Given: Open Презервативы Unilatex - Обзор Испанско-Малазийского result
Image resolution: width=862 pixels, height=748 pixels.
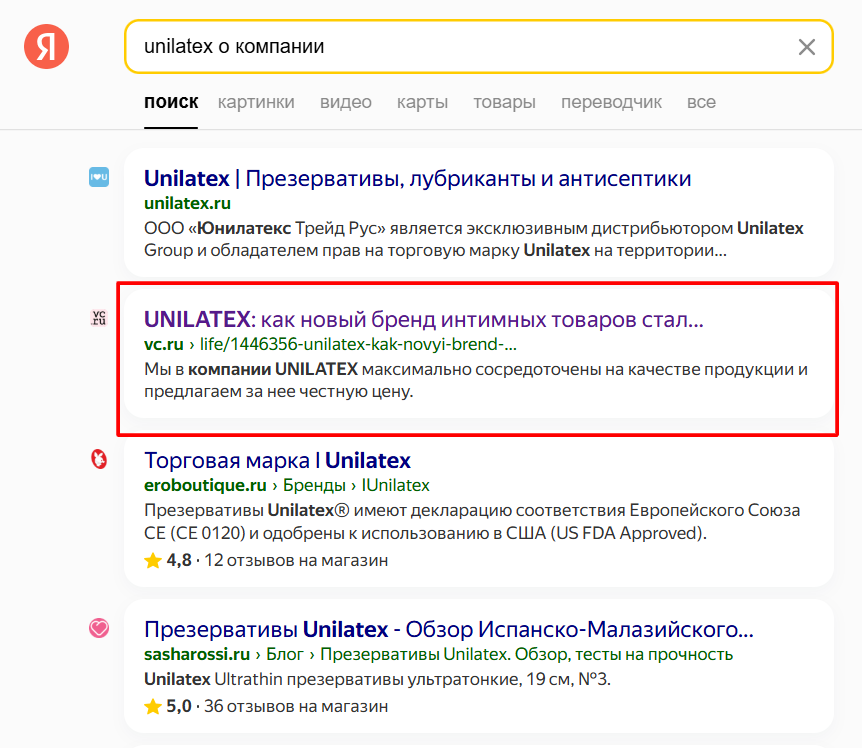Looking at the screenshot, I should coord(449,629).
